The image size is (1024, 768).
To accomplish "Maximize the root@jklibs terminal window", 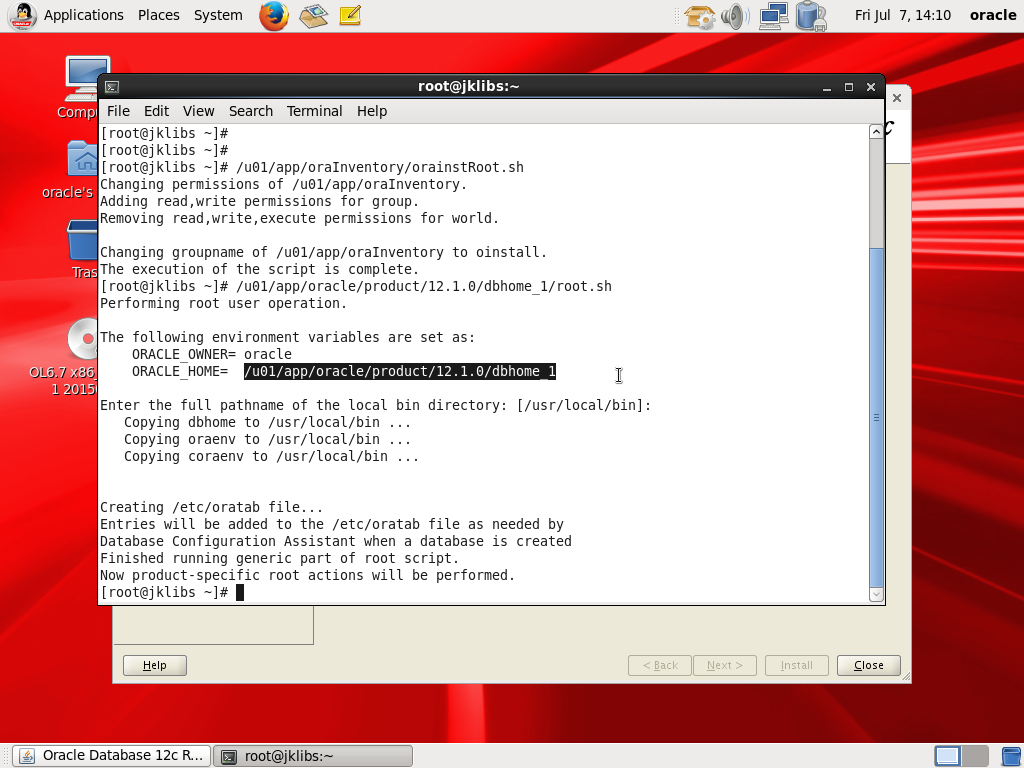I will [849, 87].
